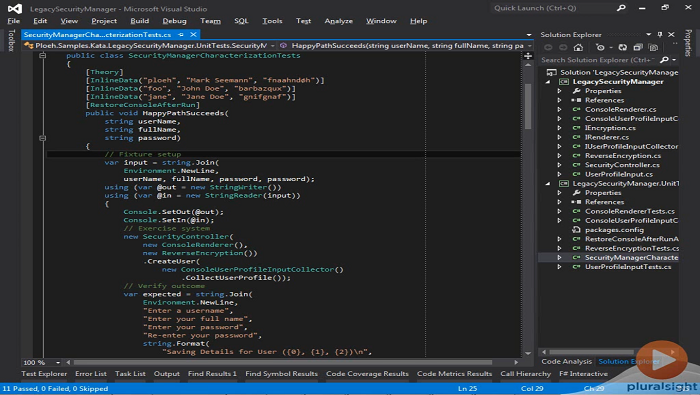The width and height of the screenshot is (700, 395).
Task: Open the Build menu
Action: [x=140, y=21]
